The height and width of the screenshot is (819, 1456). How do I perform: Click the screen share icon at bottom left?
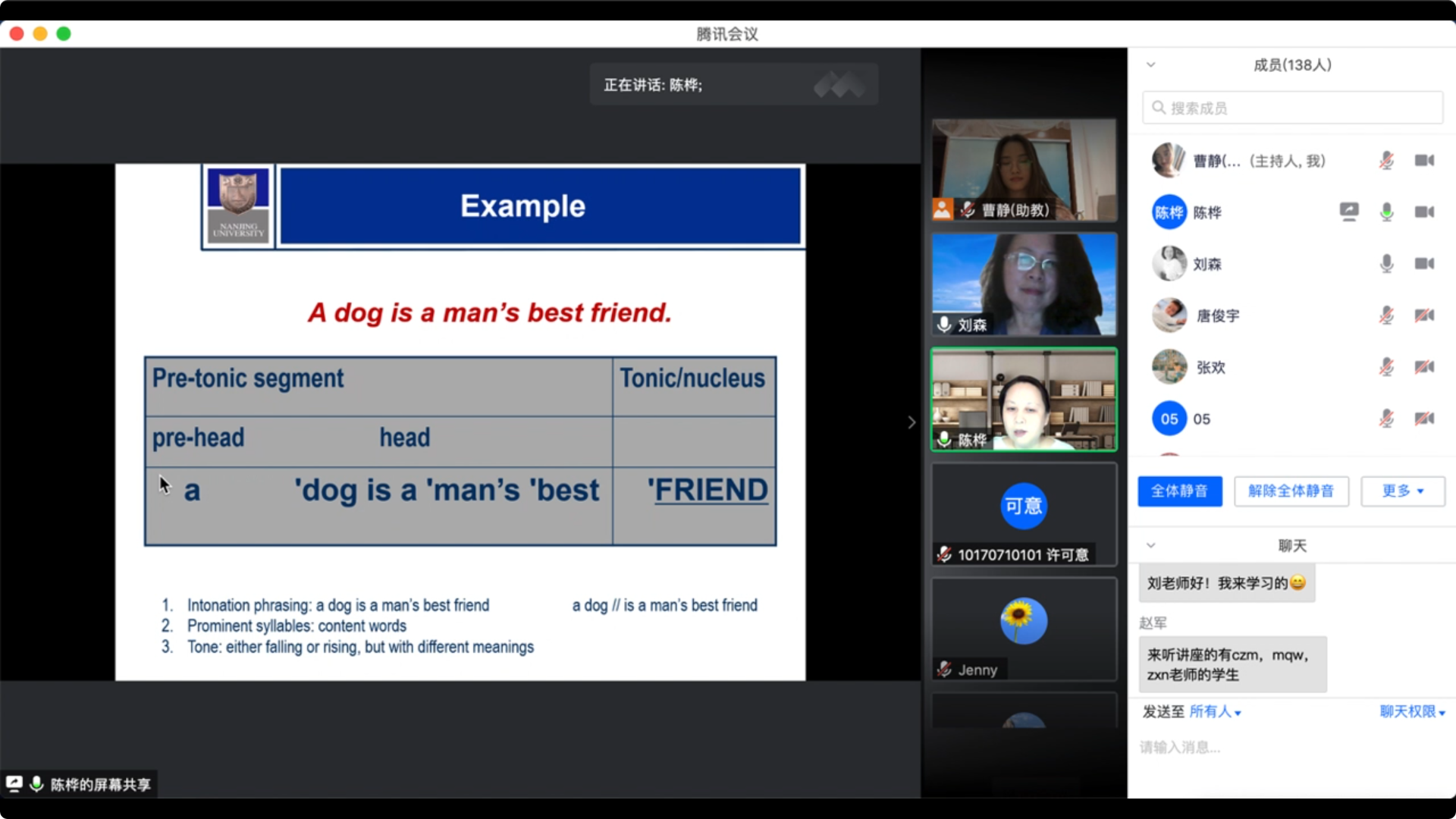tap(14, 783)
